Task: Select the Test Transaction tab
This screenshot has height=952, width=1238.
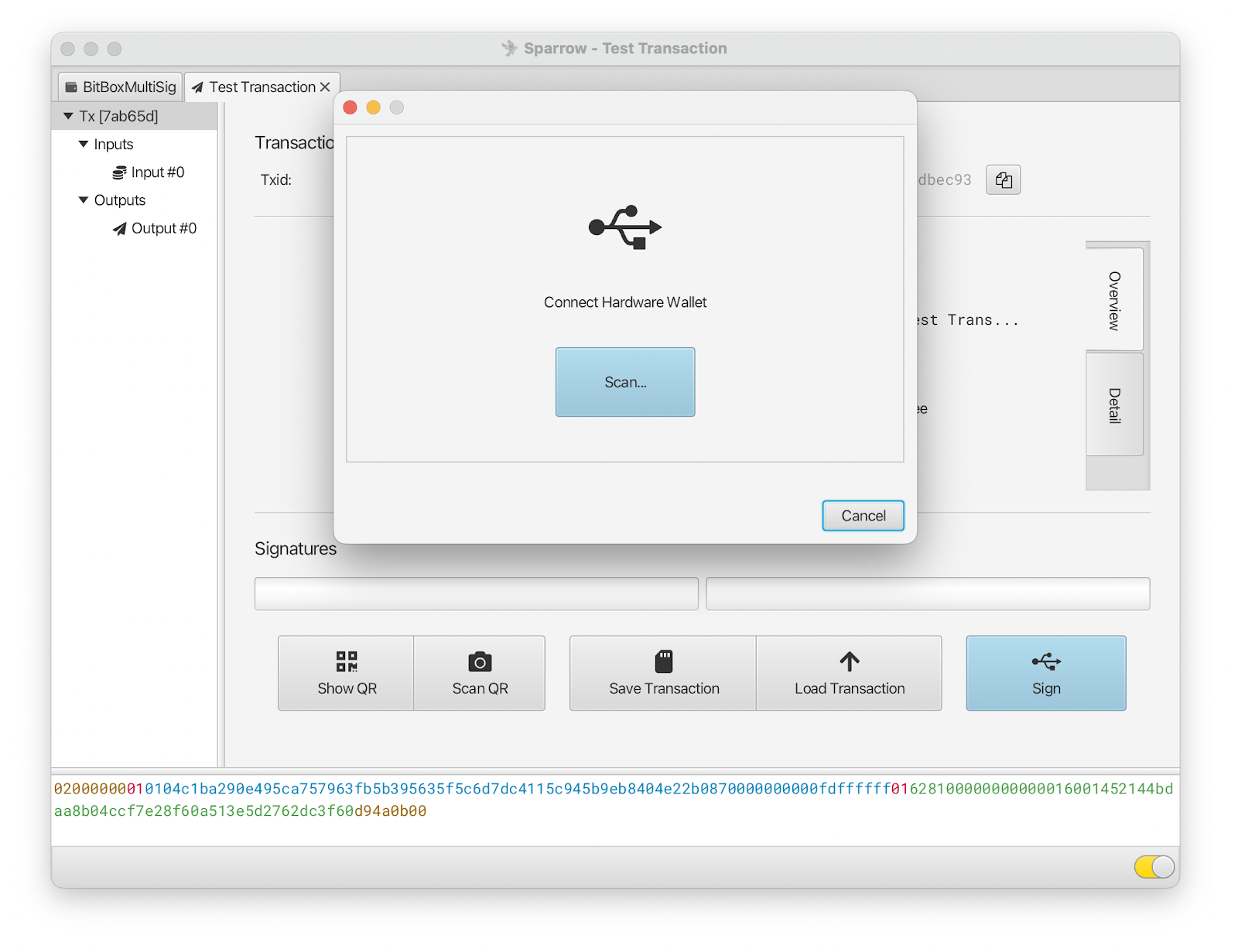Action: pyautogui.click(x=262, y=87)
